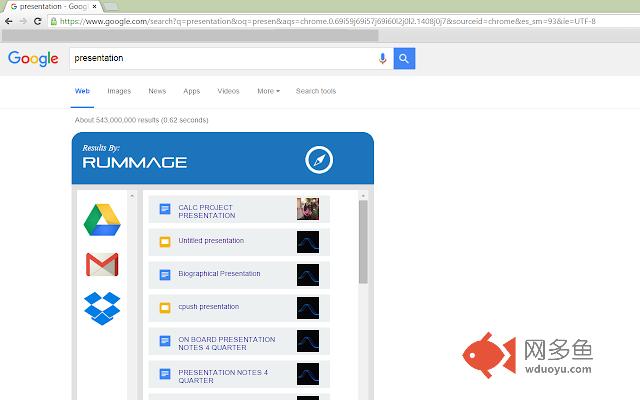
Task: Click thumbnail of Untitled presentation
Action: coord(308,242)
